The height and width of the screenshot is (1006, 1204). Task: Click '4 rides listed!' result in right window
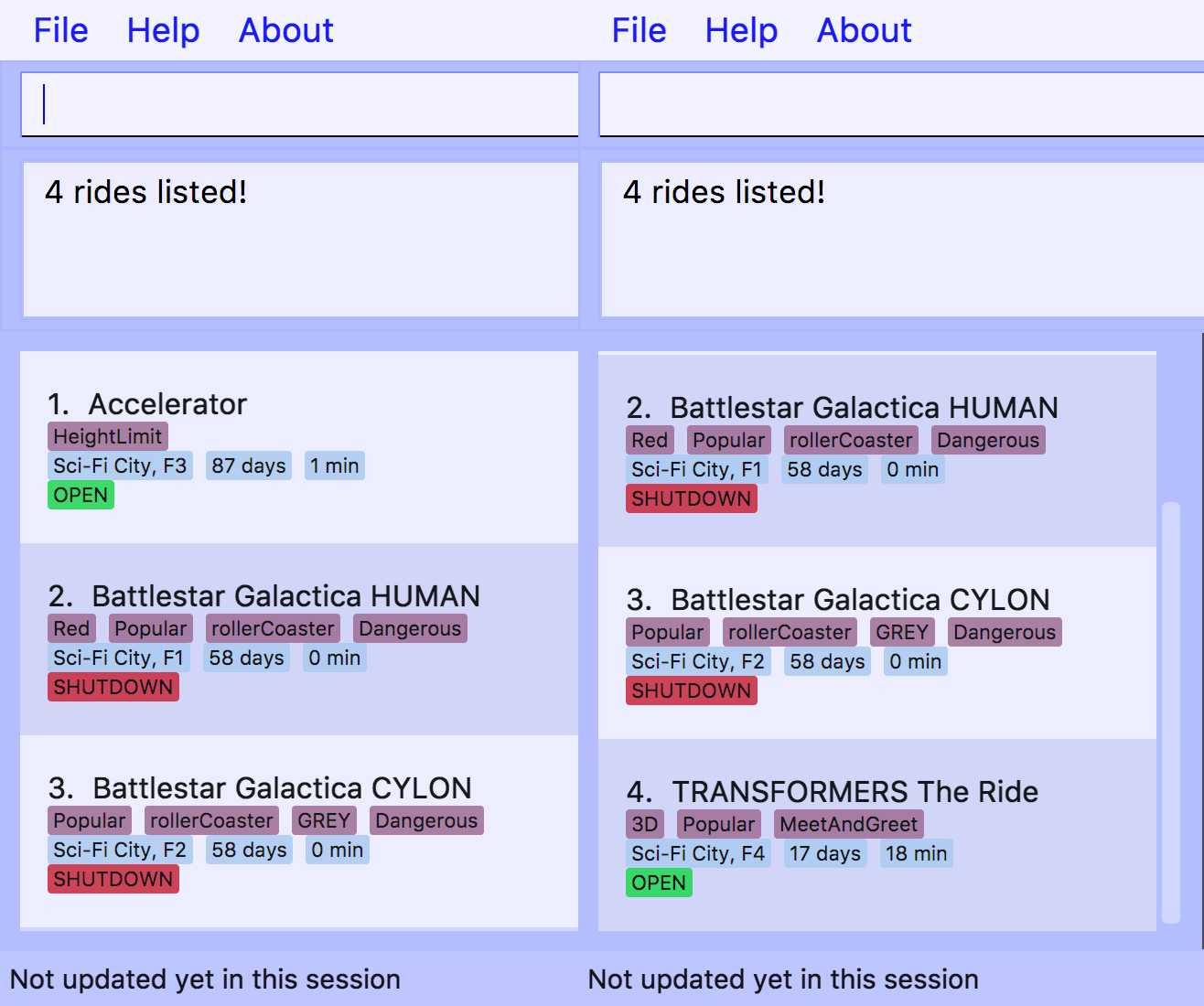pos(725,192)
